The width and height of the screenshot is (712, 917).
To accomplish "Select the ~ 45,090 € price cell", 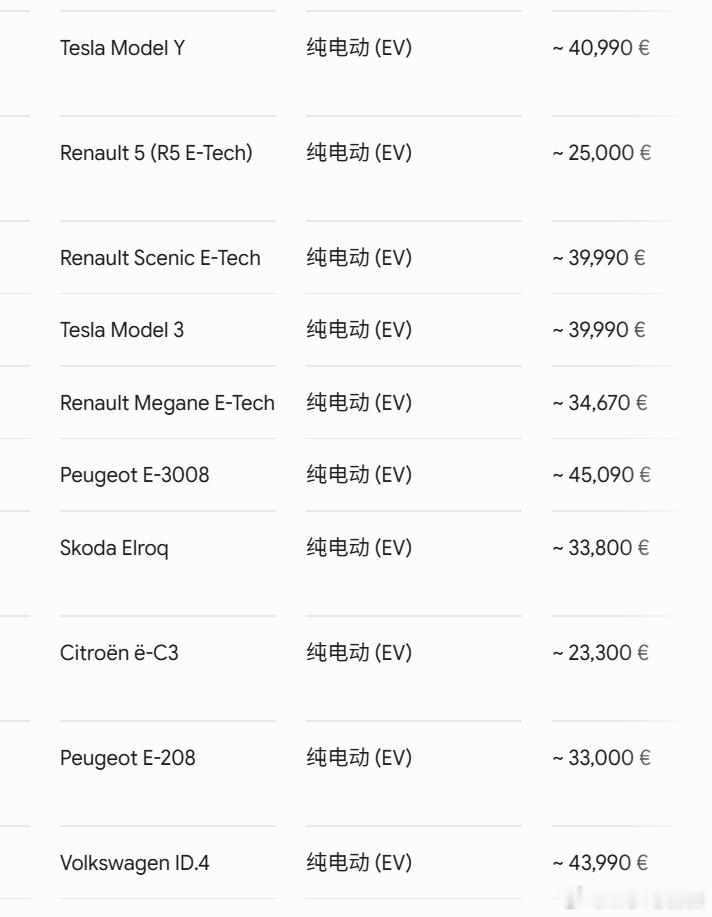I will (601, 475).
